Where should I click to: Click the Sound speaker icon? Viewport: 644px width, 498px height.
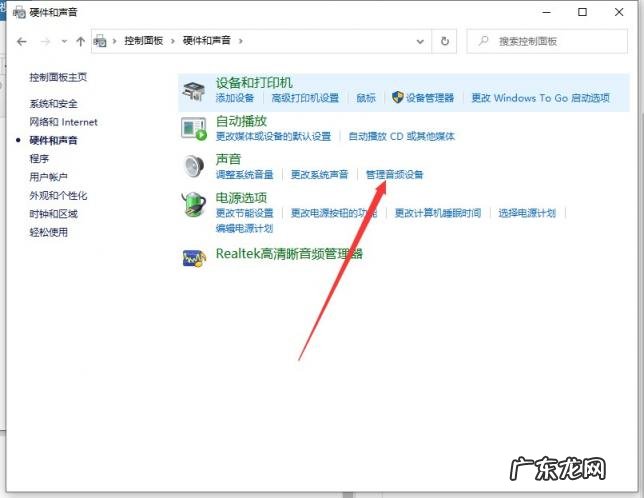pos(194,166)
